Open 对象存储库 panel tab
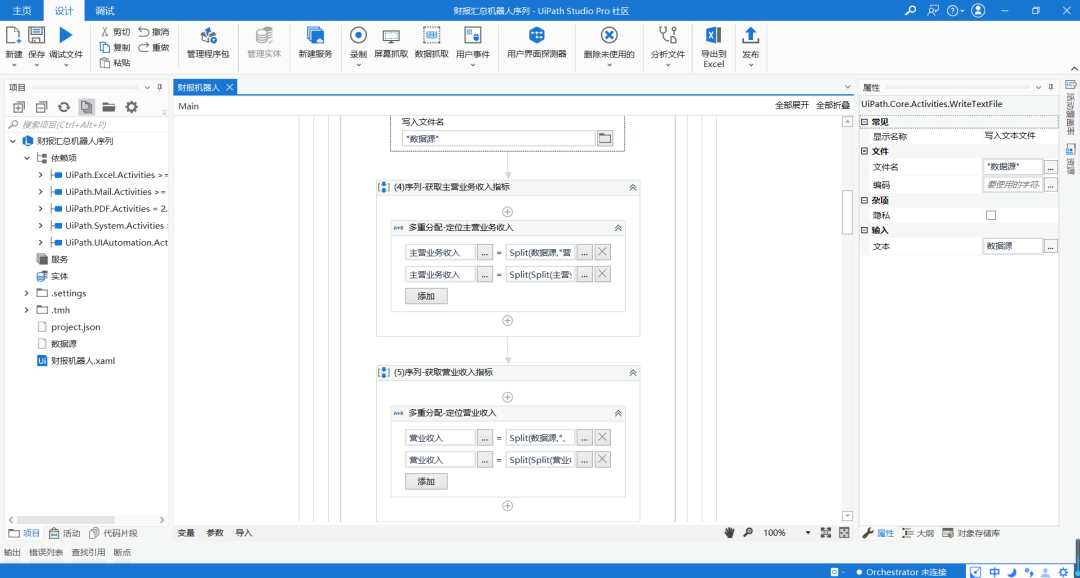Viewport: 1080px width, 578px height. 972,533
